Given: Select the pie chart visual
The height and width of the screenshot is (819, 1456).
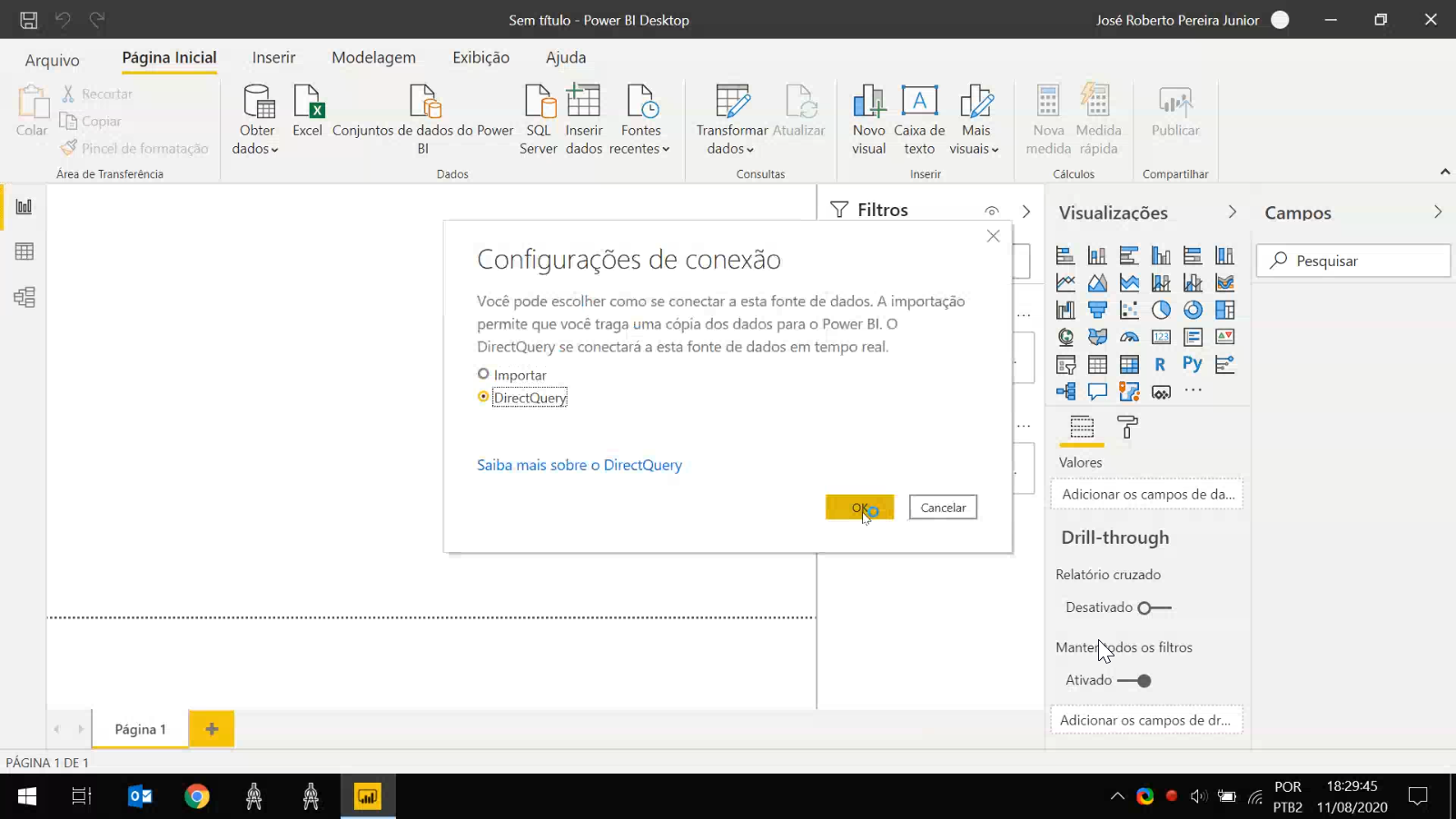Looking at the screenshot, I should [x=1161, y=310].
